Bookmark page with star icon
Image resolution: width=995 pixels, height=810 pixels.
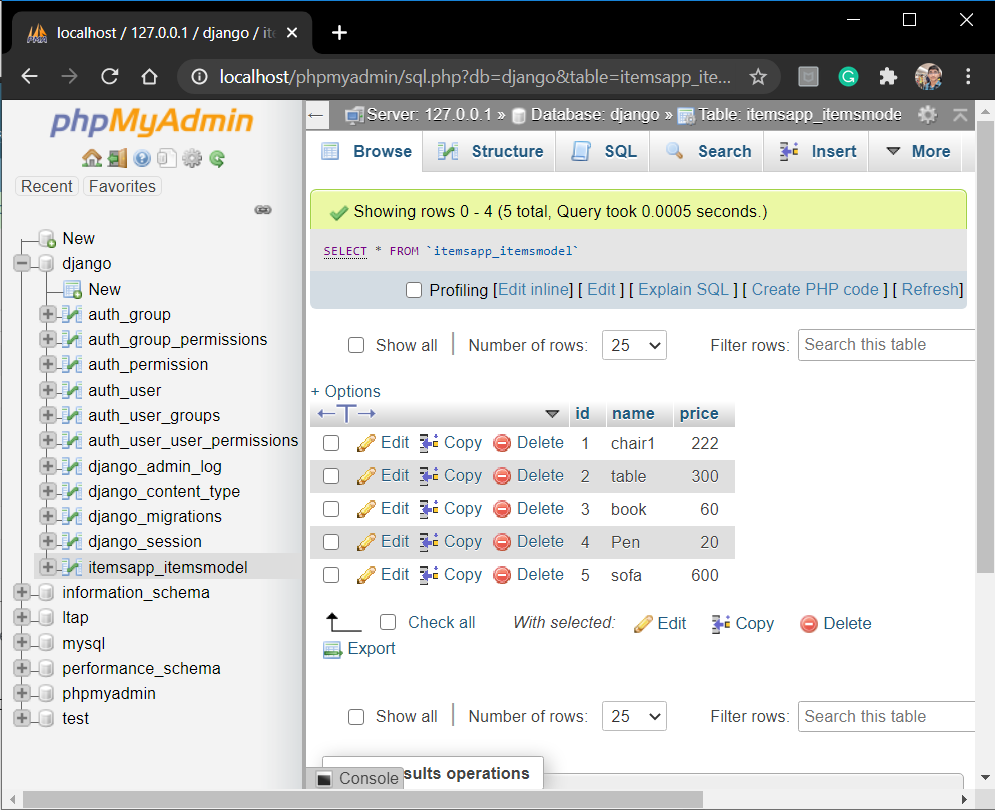click(758, 77)
